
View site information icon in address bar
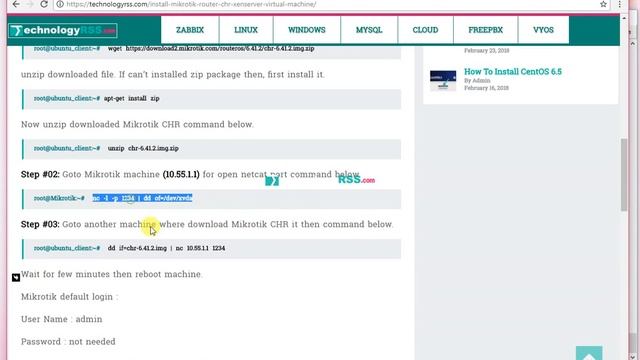(x=60, y=4)
